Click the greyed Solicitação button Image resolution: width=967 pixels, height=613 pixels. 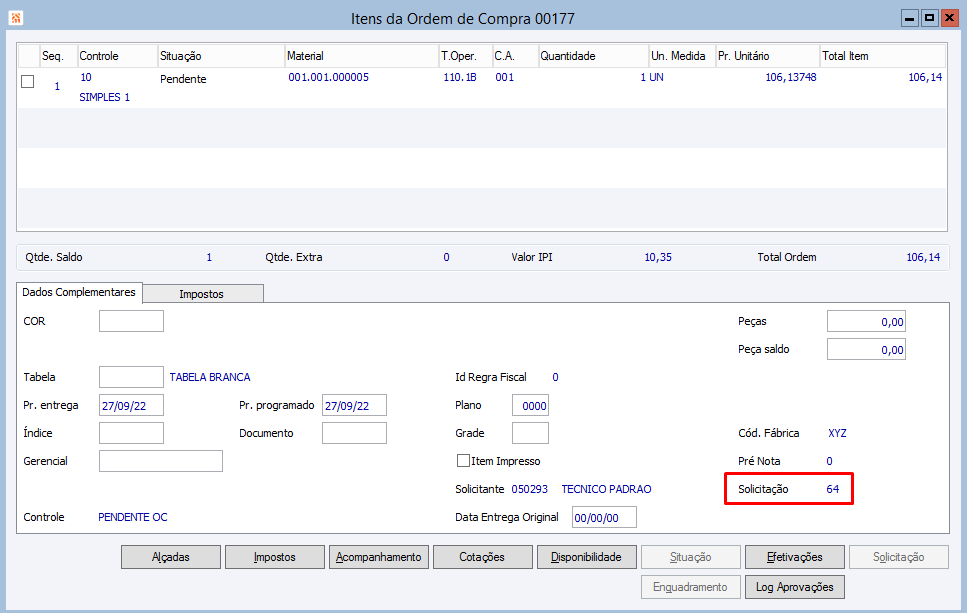coord(899,557)
